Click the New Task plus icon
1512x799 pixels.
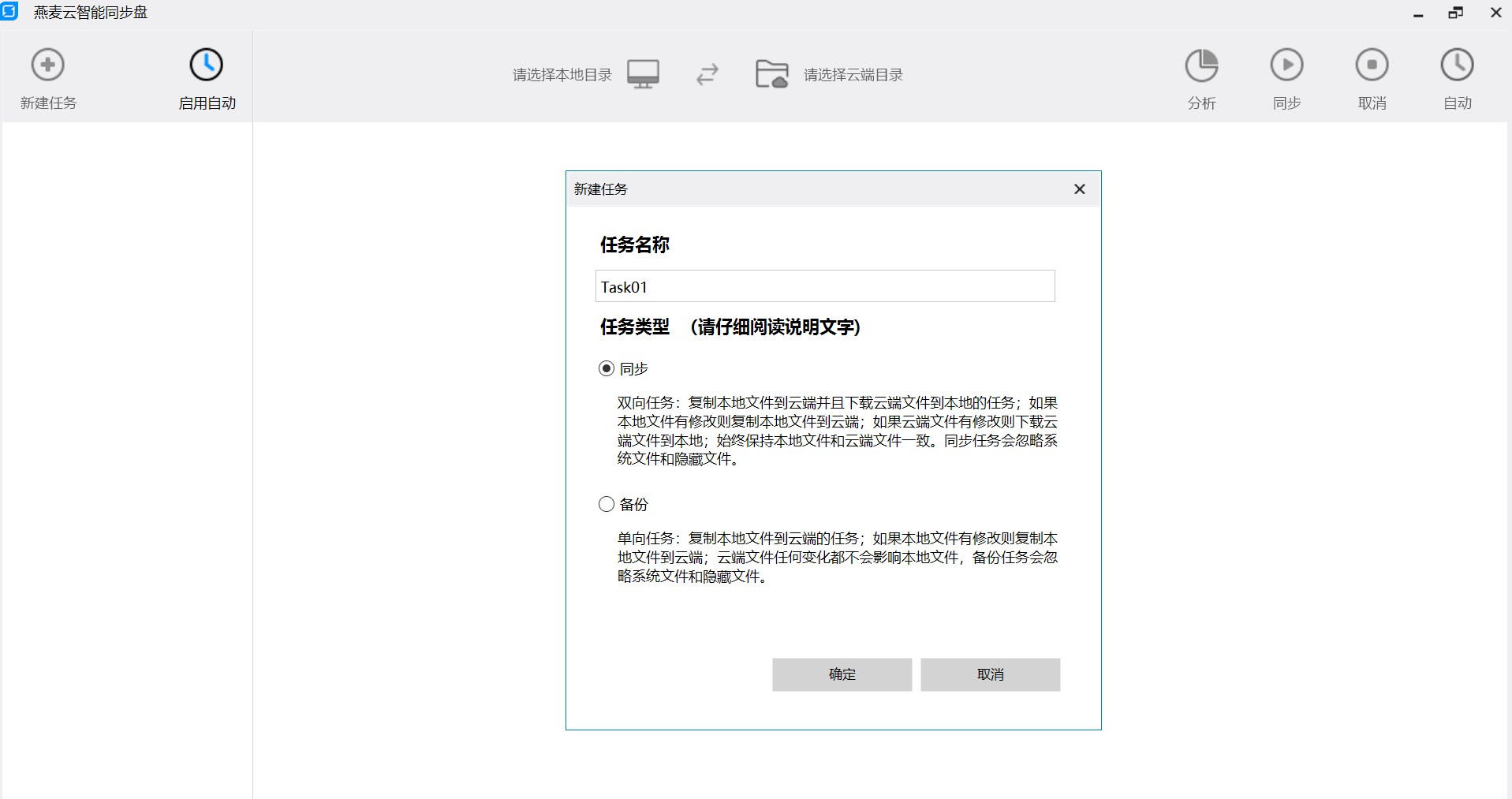[47, 65]
